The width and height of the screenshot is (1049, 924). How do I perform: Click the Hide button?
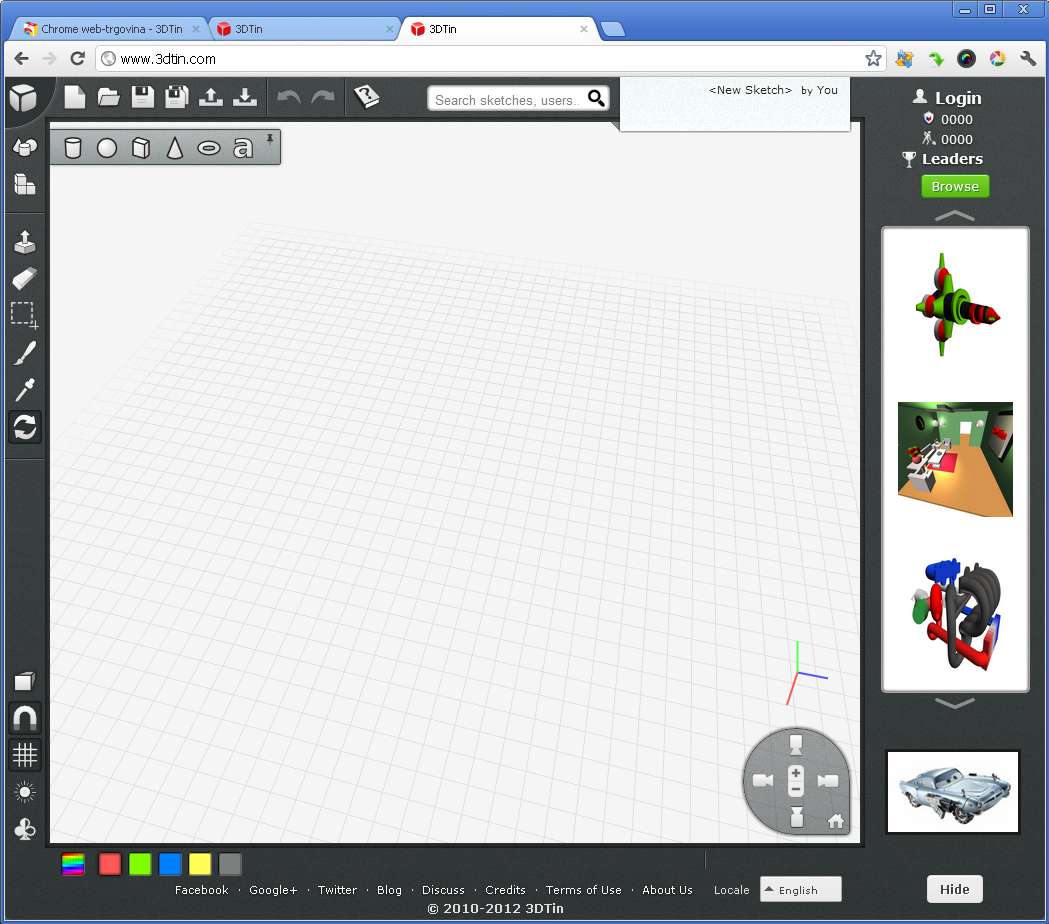(x=954, y=889)
